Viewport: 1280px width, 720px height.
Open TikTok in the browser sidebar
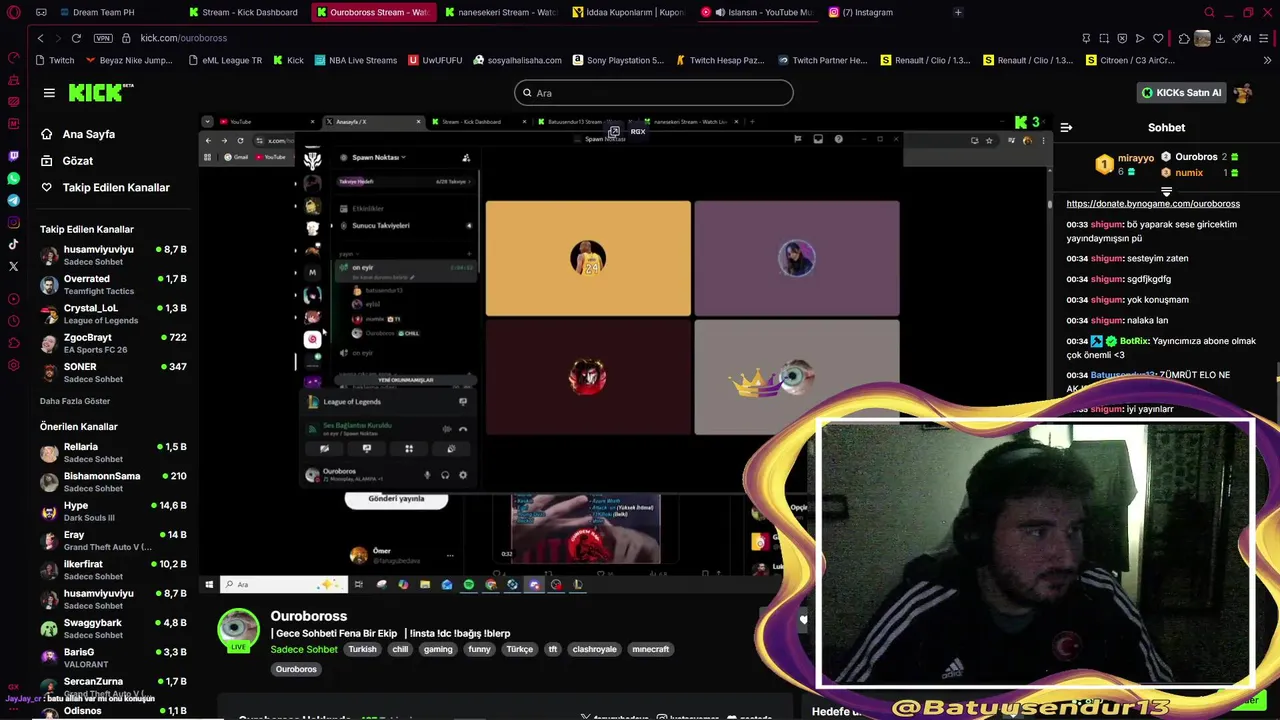(x=13, y=244)
